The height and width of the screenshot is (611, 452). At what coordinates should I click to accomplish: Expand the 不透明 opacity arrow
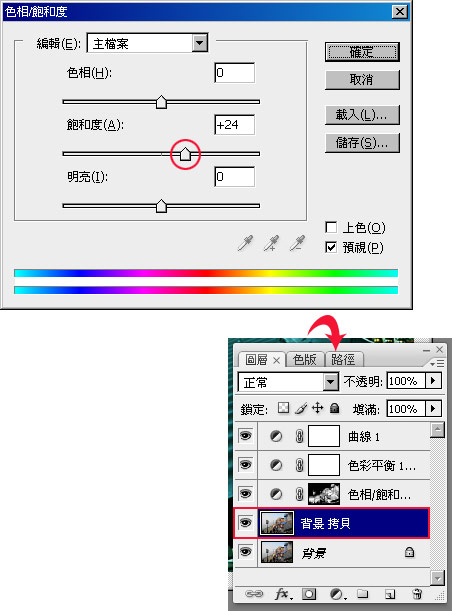pyautogui.click(x=433, y=380)
